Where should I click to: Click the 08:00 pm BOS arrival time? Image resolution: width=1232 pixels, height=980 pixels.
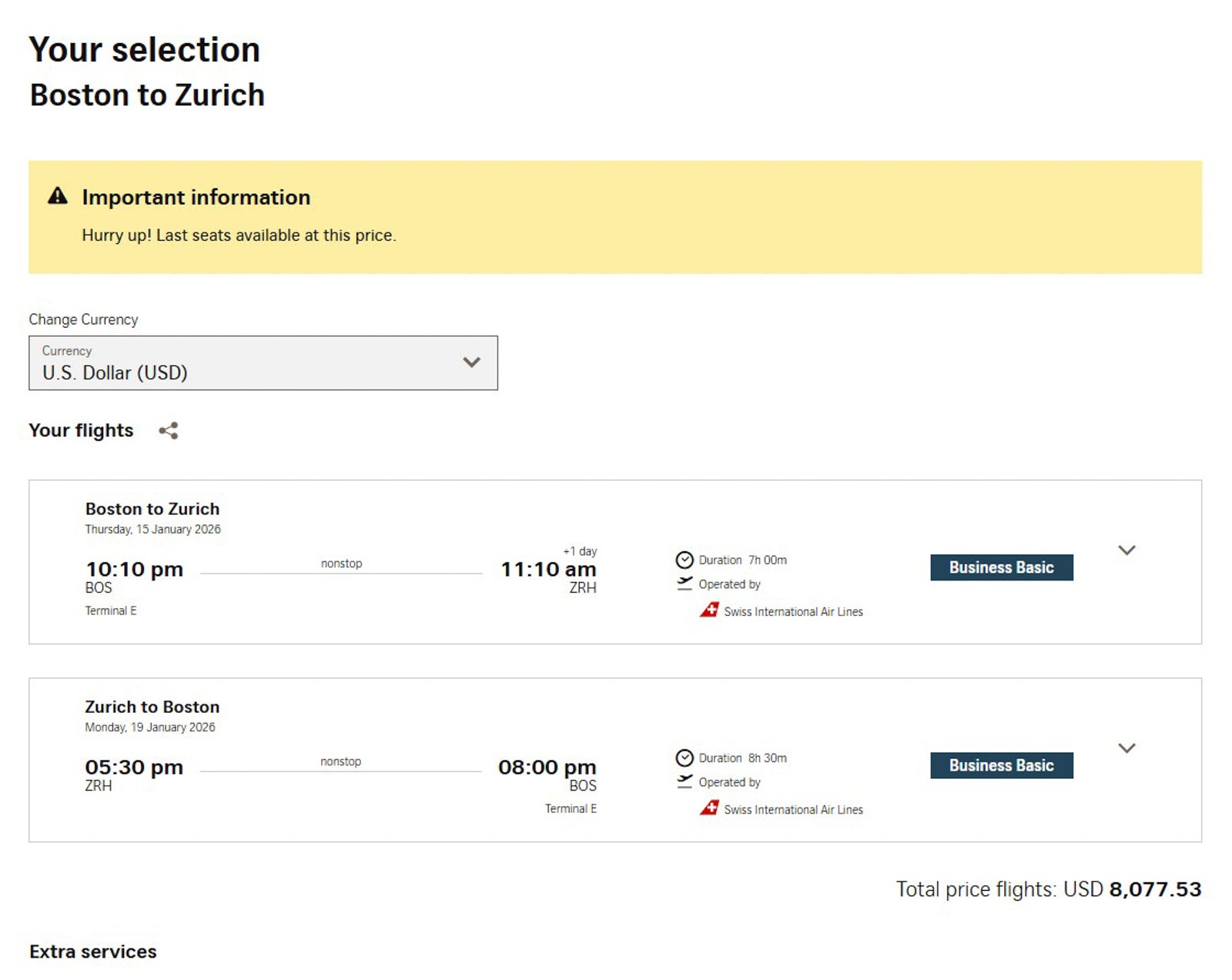547,768
